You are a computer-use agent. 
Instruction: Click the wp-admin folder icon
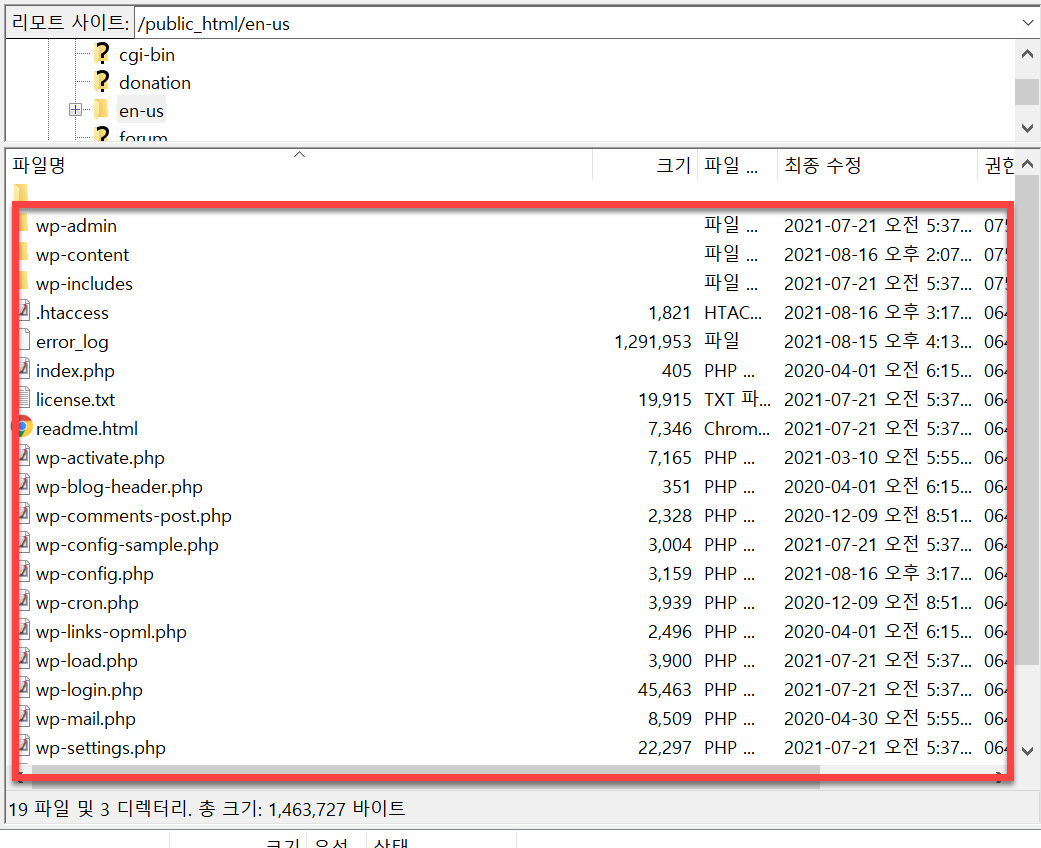point(24,224)
